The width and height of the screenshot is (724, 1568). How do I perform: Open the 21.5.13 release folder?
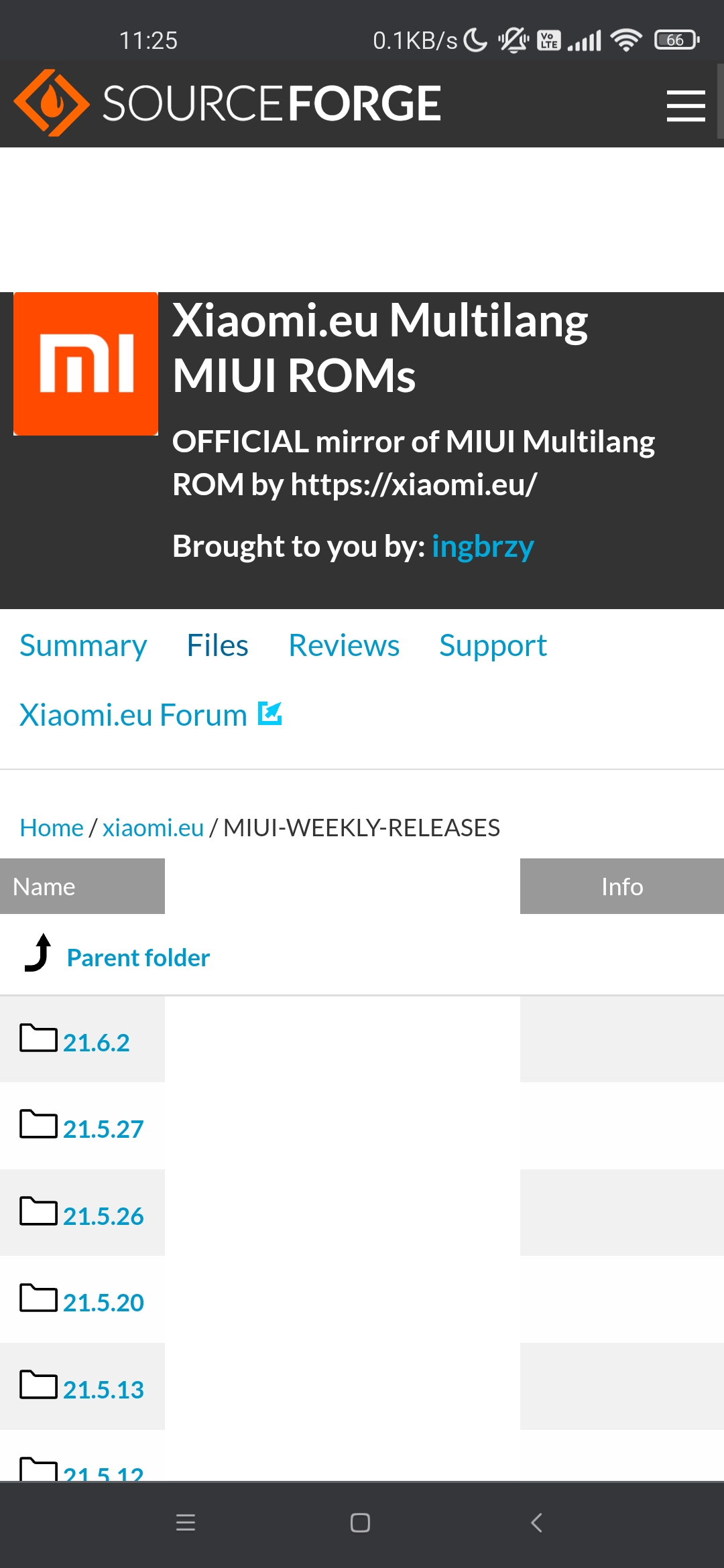tap(103, 1390)
